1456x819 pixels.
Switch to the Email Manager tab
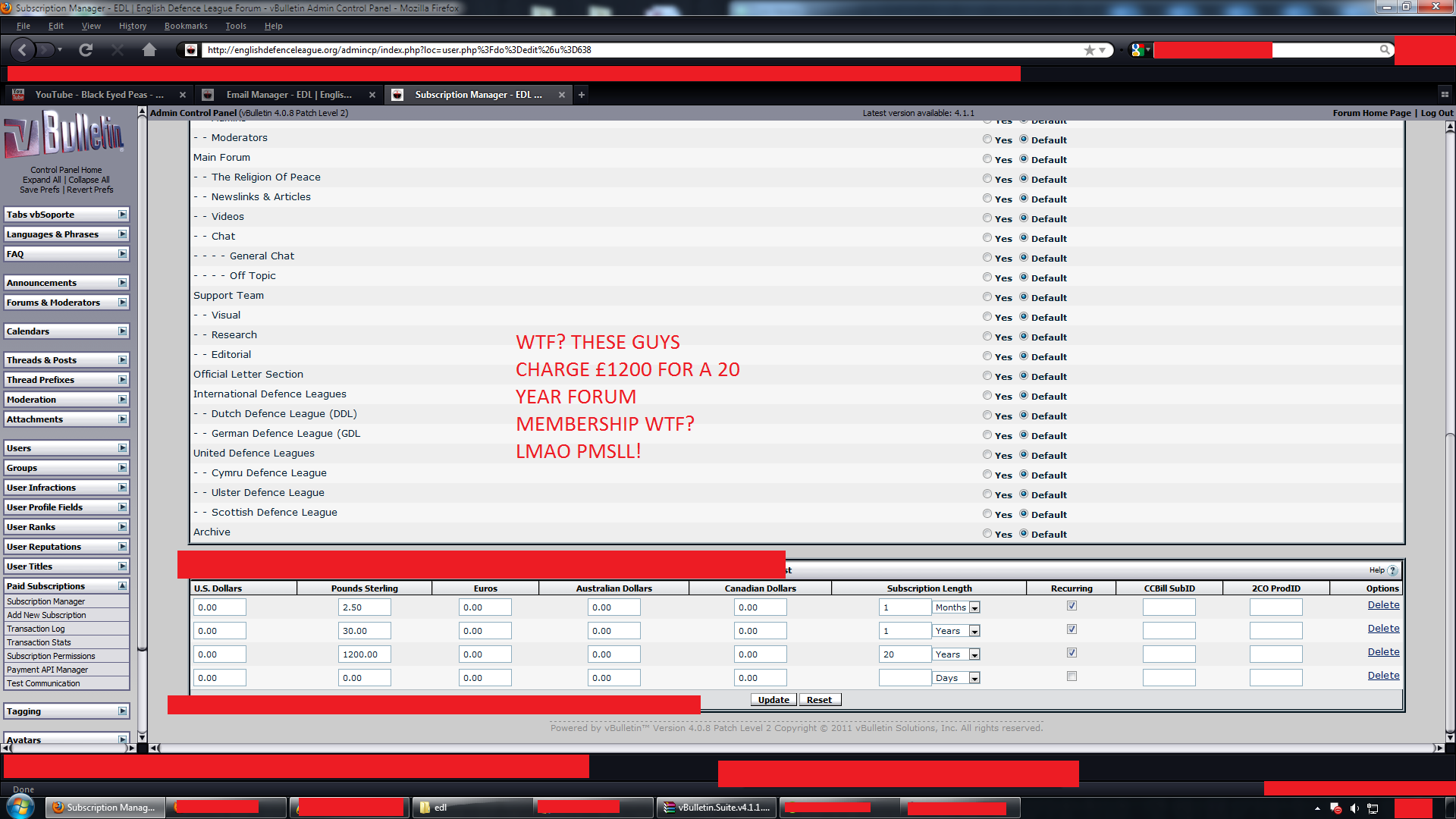point(288,95)
